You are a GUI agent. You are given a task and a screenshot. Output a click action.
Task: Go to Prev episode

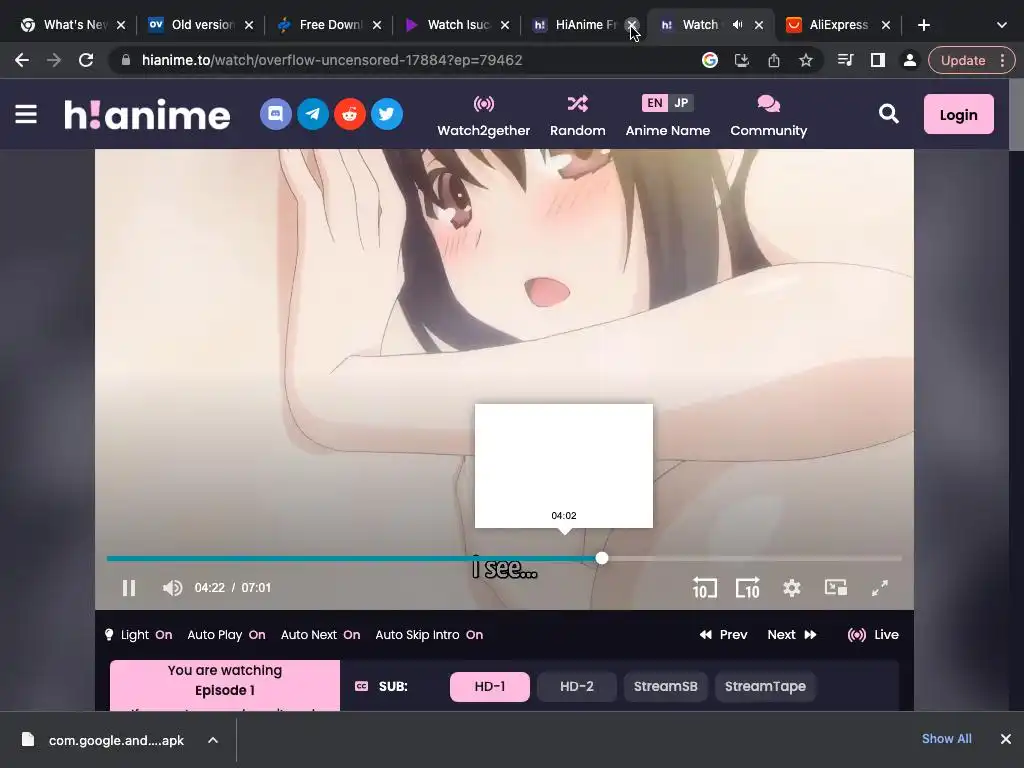[723, 635]
